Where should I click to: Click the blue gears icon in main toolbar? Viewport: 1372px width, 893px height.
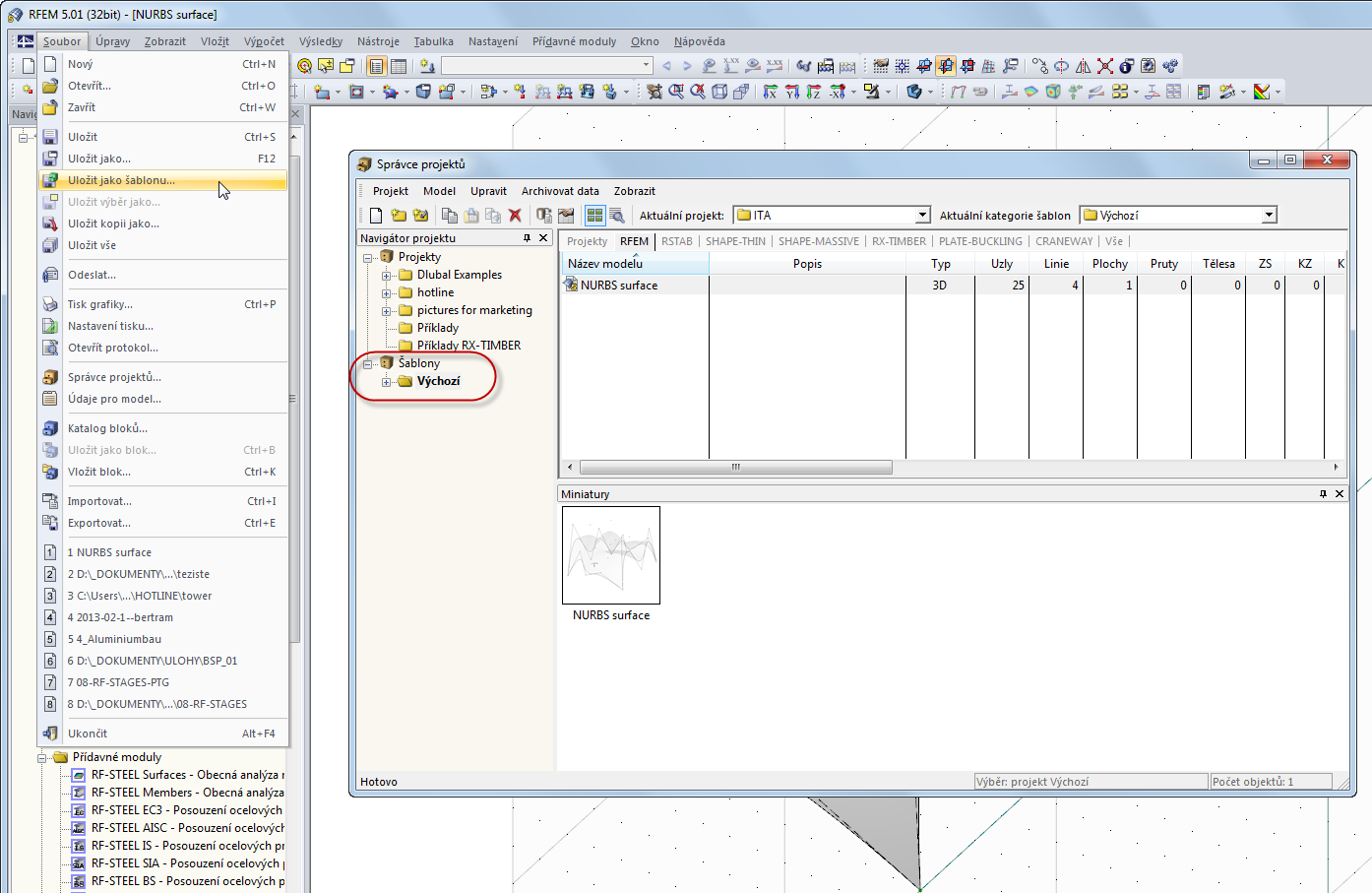coord(1170,66)
